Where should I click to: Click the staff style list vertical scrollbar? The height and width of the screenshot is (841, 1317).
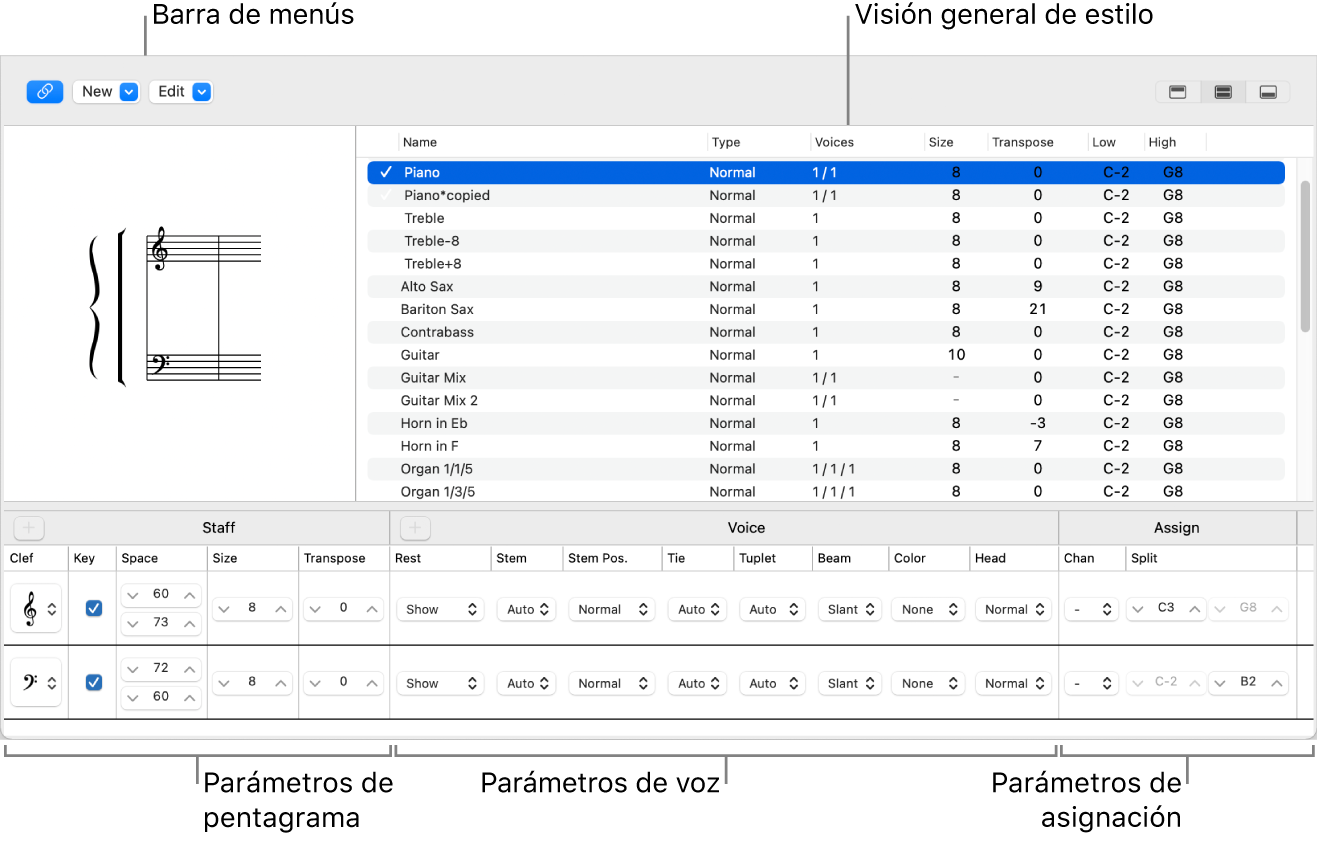click(x=1305, y=256)
